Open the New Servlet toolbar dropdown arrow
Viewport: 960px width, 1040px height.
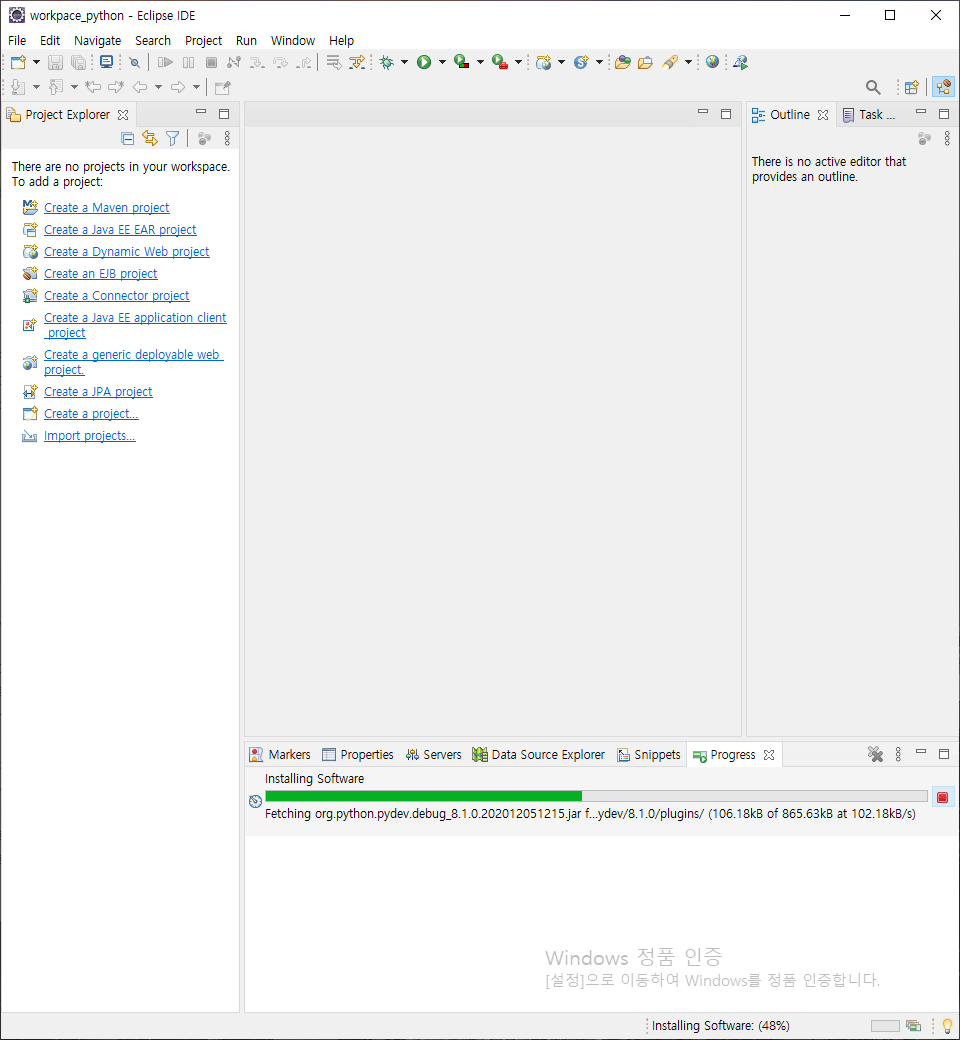coord(599,62)
